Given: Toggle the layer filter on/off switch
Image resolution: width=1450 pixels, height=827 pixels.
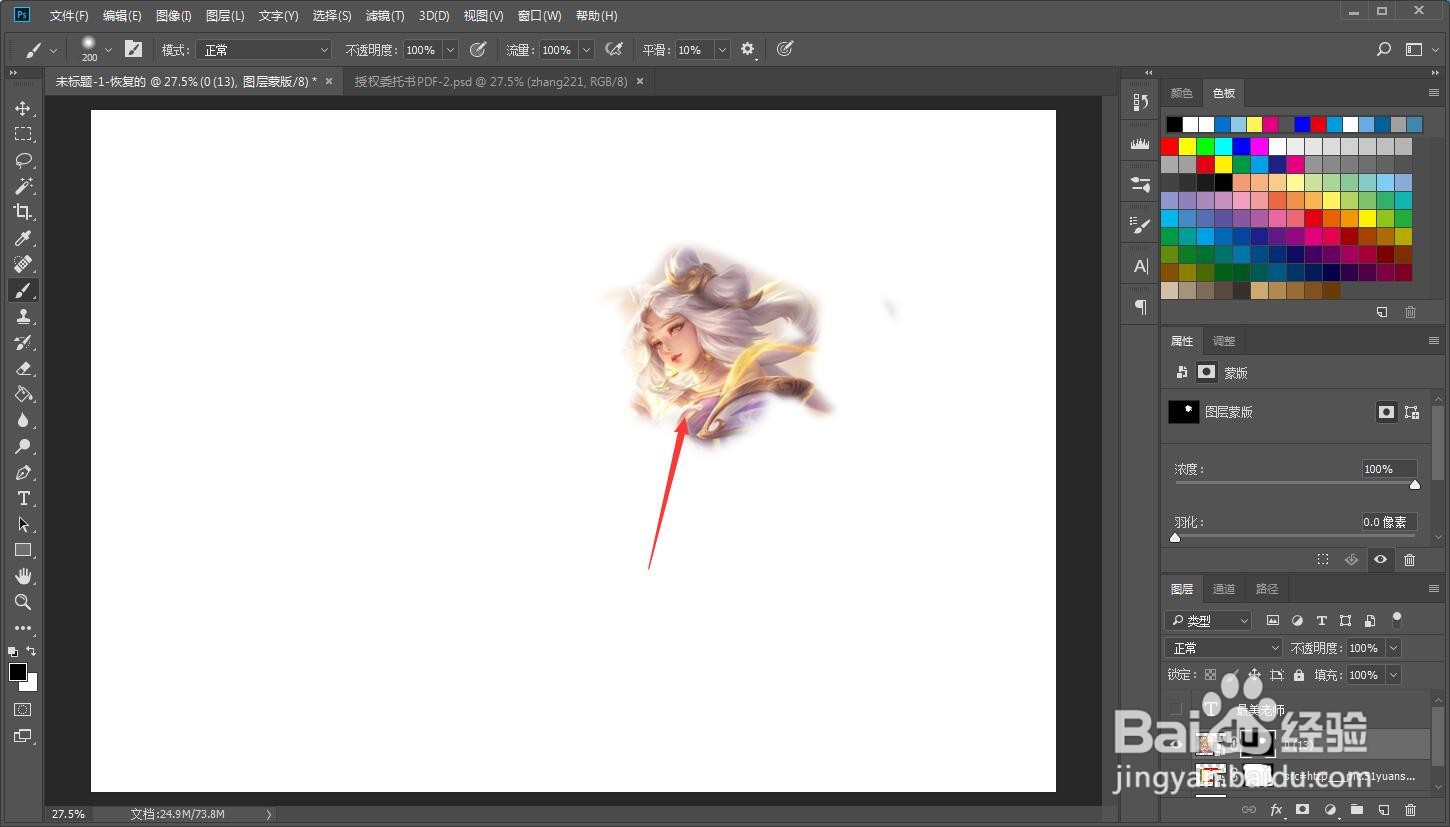Looking at the screenshot, I should [x=1397, y=620].
